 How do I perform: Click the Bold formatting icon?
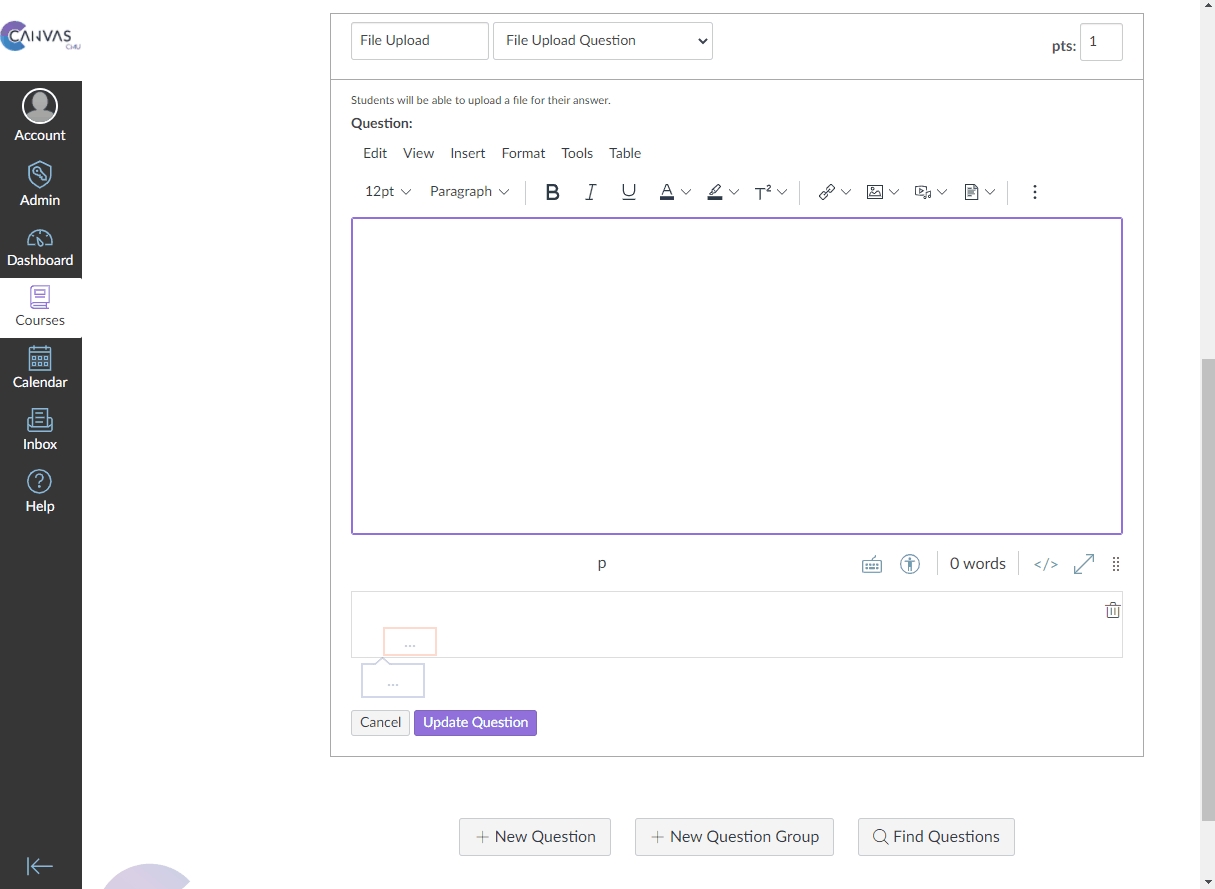552,192
